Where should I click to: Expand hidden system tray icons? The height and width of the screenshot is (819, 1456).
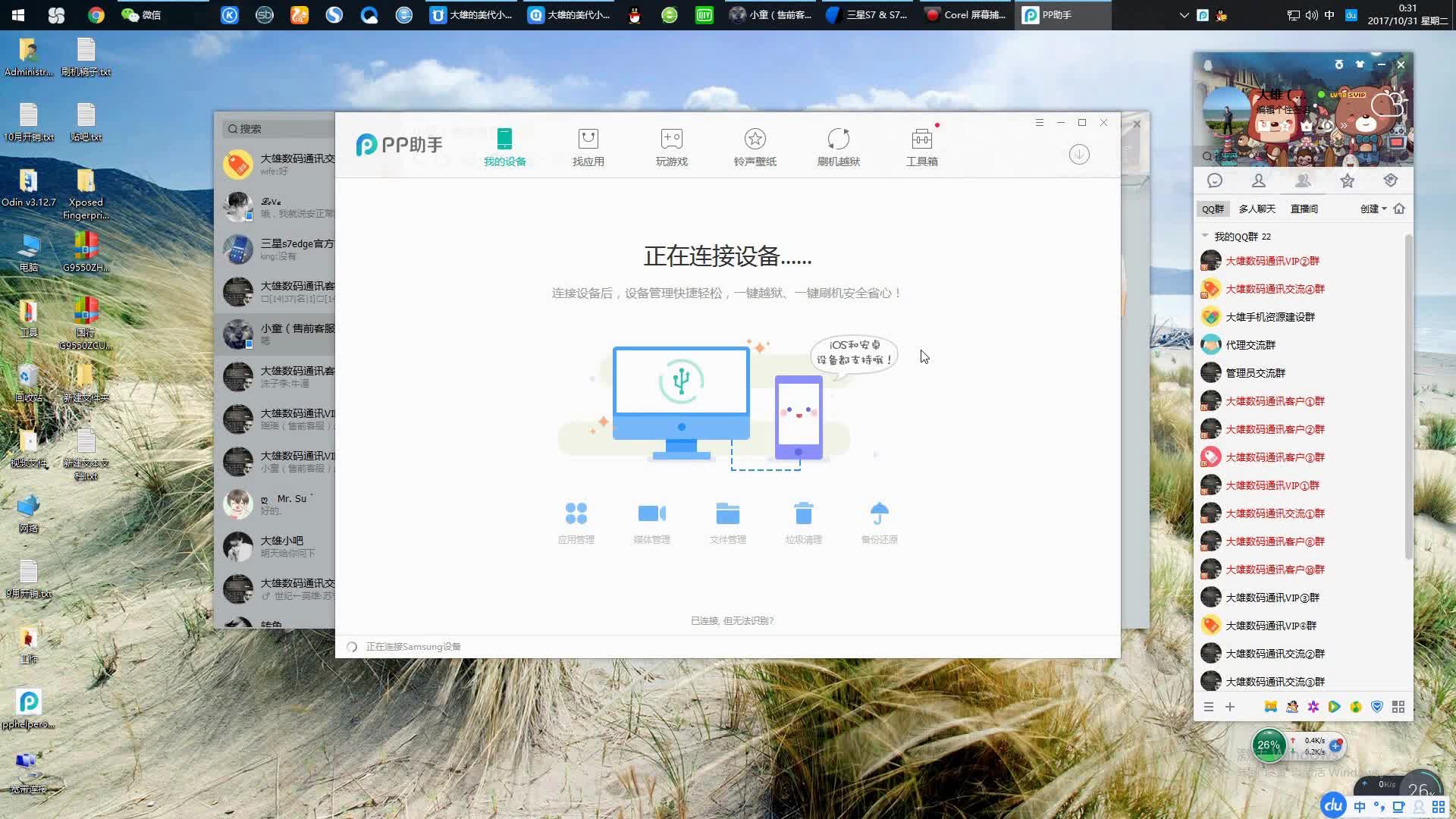(1182, 14)
